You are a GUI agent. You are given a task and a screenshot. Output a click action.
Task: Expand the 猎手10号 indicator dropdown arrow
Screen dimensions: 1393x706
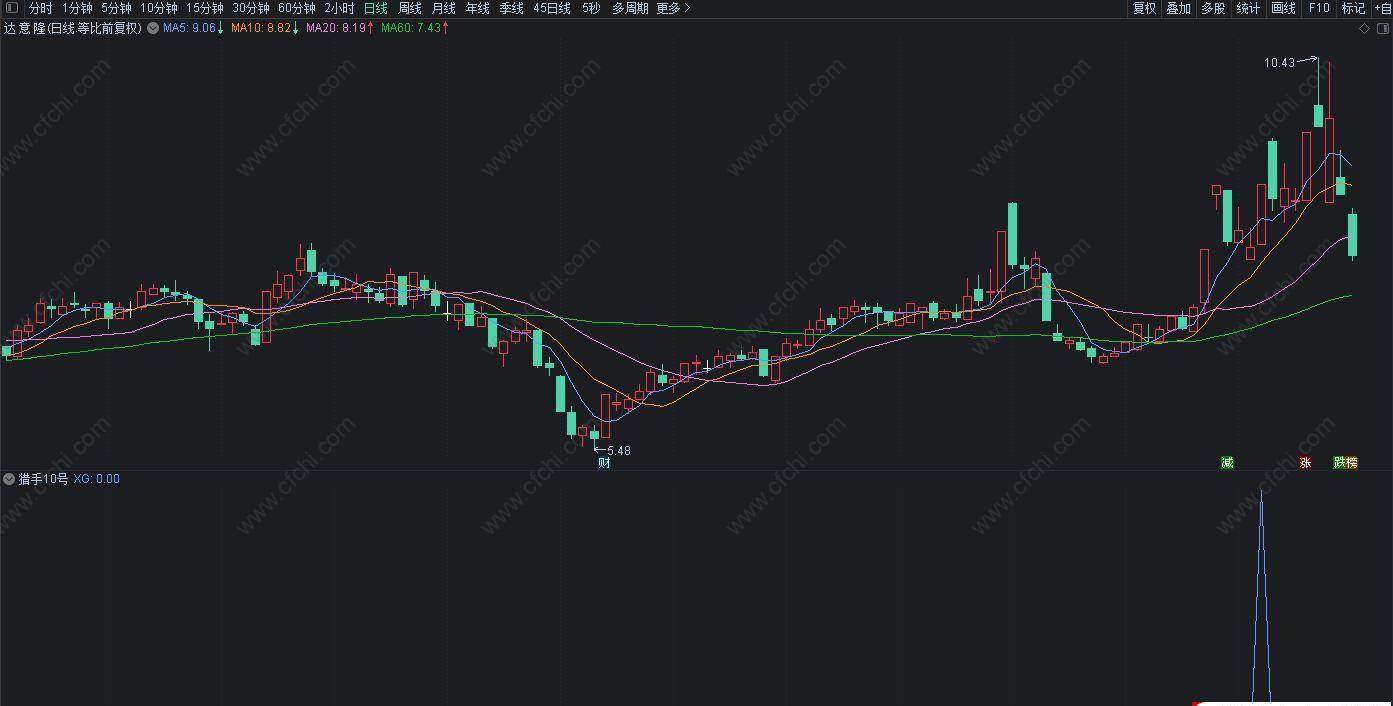pyautogui.click(x=10, y=479)
